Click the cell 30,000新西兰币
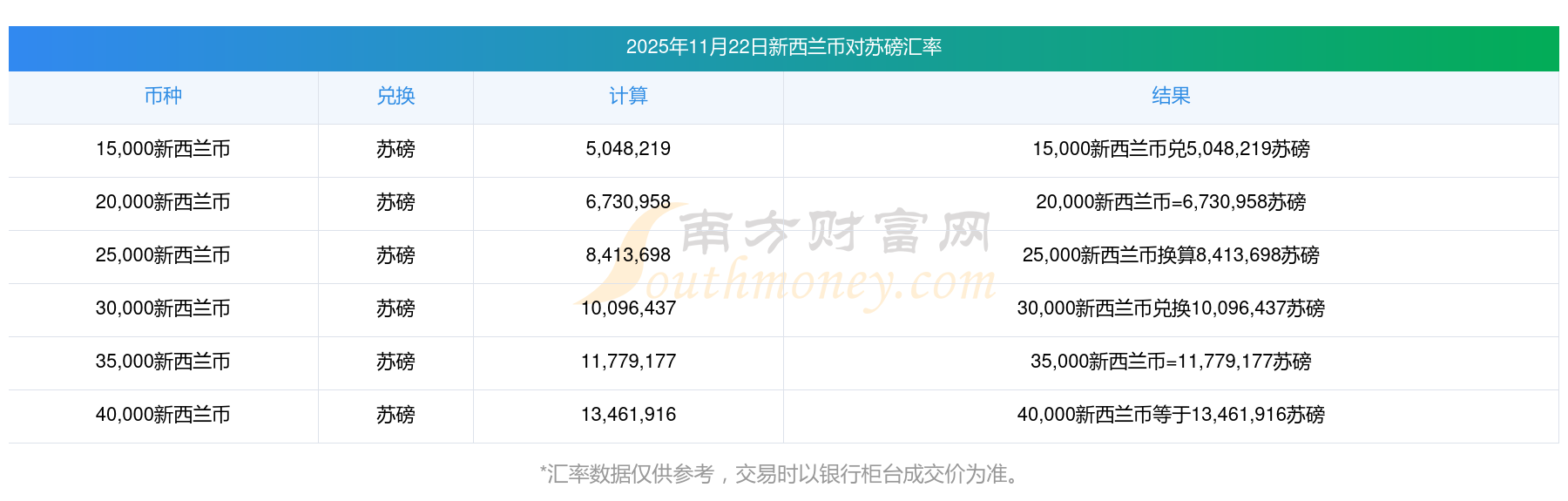This screenshot has width=1568, height=501. click(163, 308)
